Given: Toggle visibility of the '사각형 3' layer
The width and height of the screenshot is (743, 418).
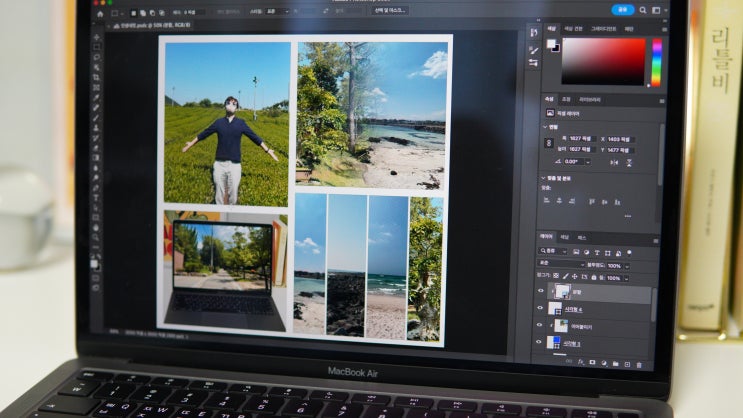Looking at the screenshot, I should pos(541,342).
